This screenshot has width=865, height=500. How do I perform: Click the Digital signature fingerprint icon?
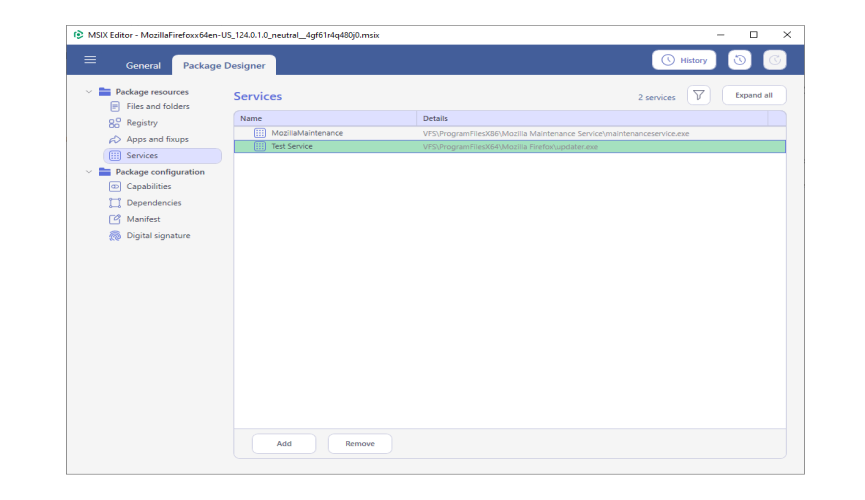click(115, 236)
